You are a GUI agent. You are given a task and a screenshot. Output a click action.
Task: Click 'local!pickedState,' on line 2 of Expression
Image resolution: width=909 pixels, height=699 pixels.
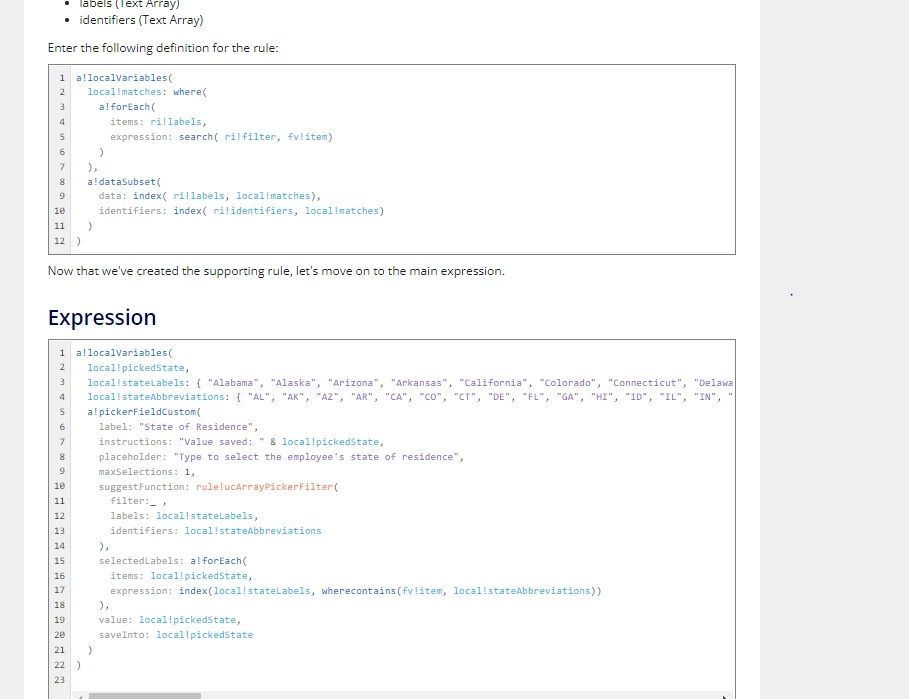pyautogui.click(x=139, y=367)
